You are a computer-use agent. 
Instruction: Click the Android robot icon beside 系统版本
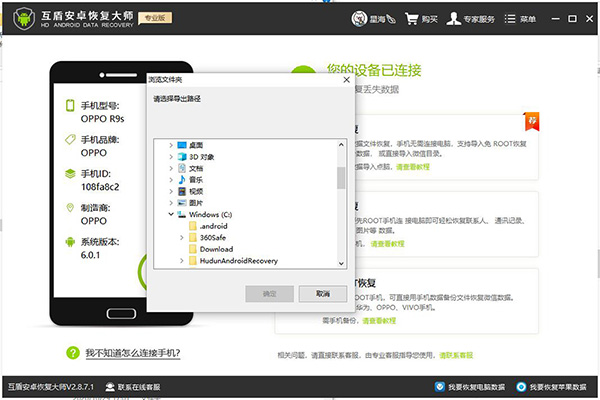tap(70, 242)
